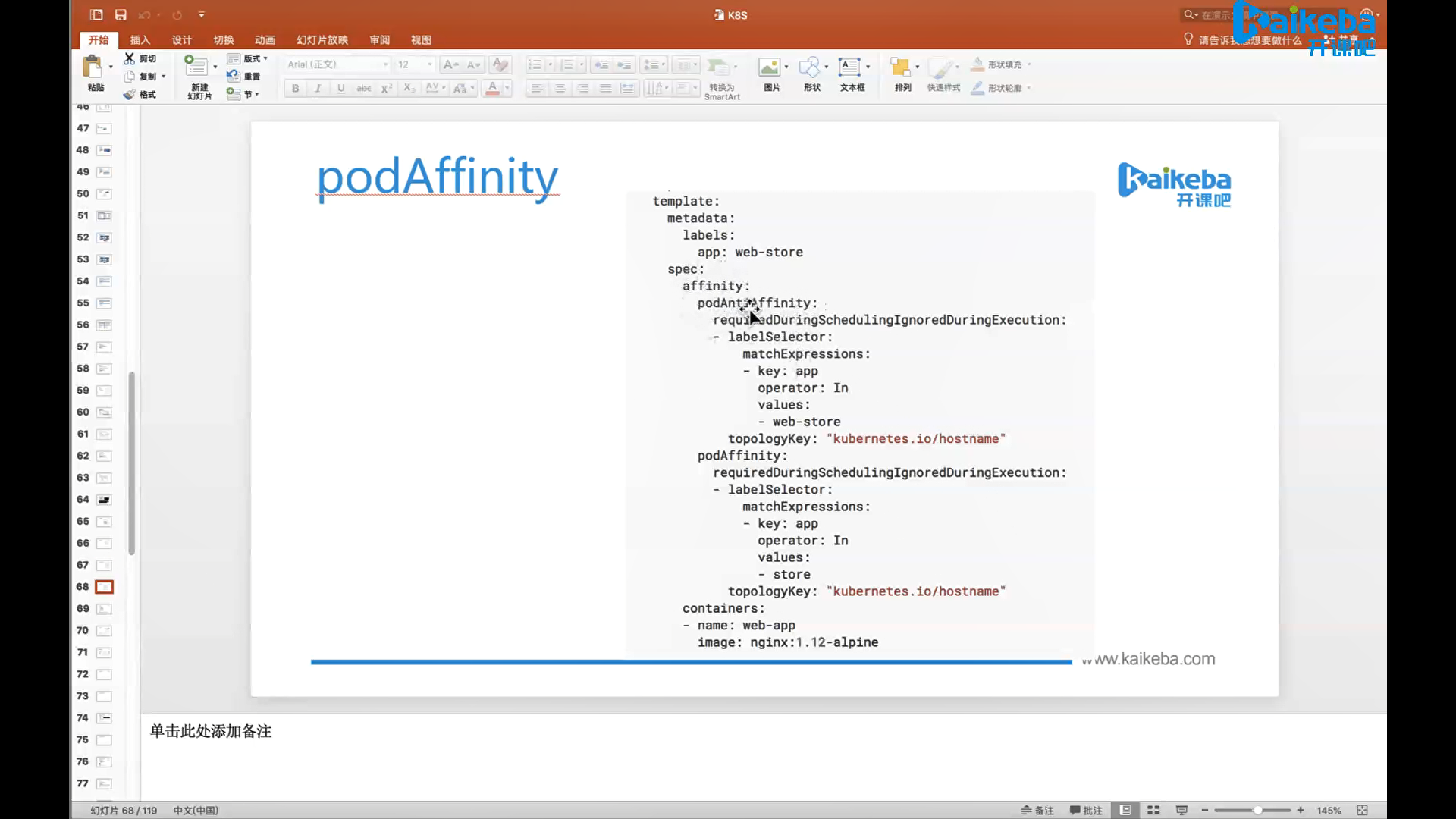Switch to the 插入 ribbon tab
This screenshot has width=1456, height=819.
coord(140,40)
